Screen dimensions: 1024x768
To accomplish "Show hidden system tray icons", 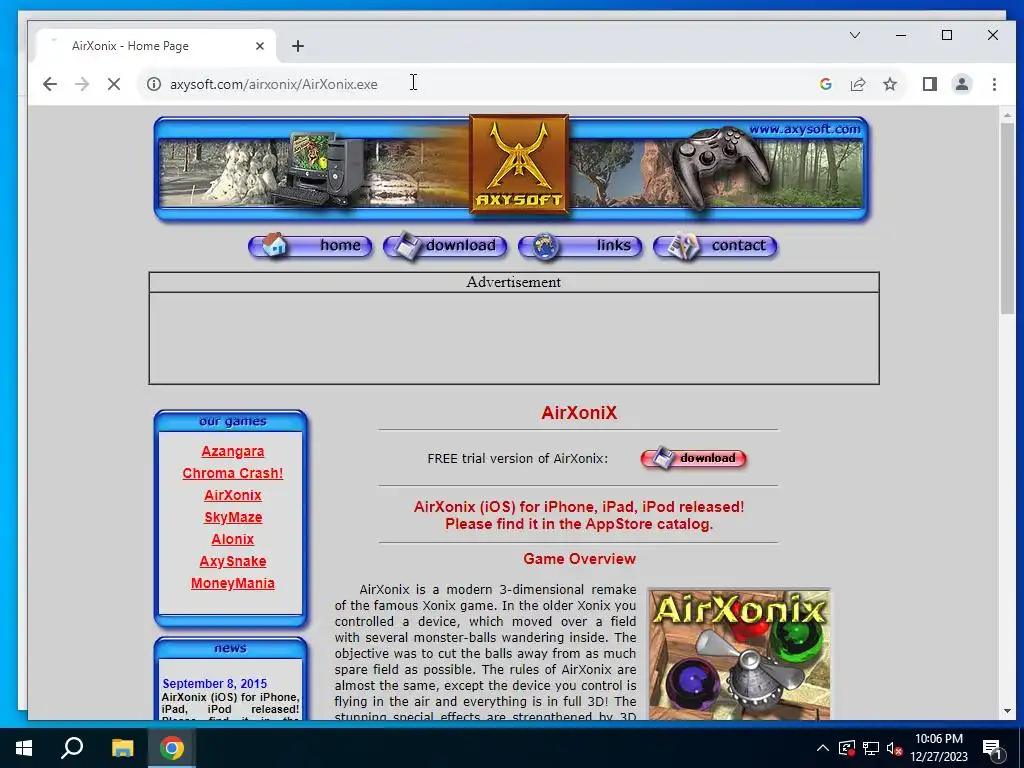I will 823,748.
